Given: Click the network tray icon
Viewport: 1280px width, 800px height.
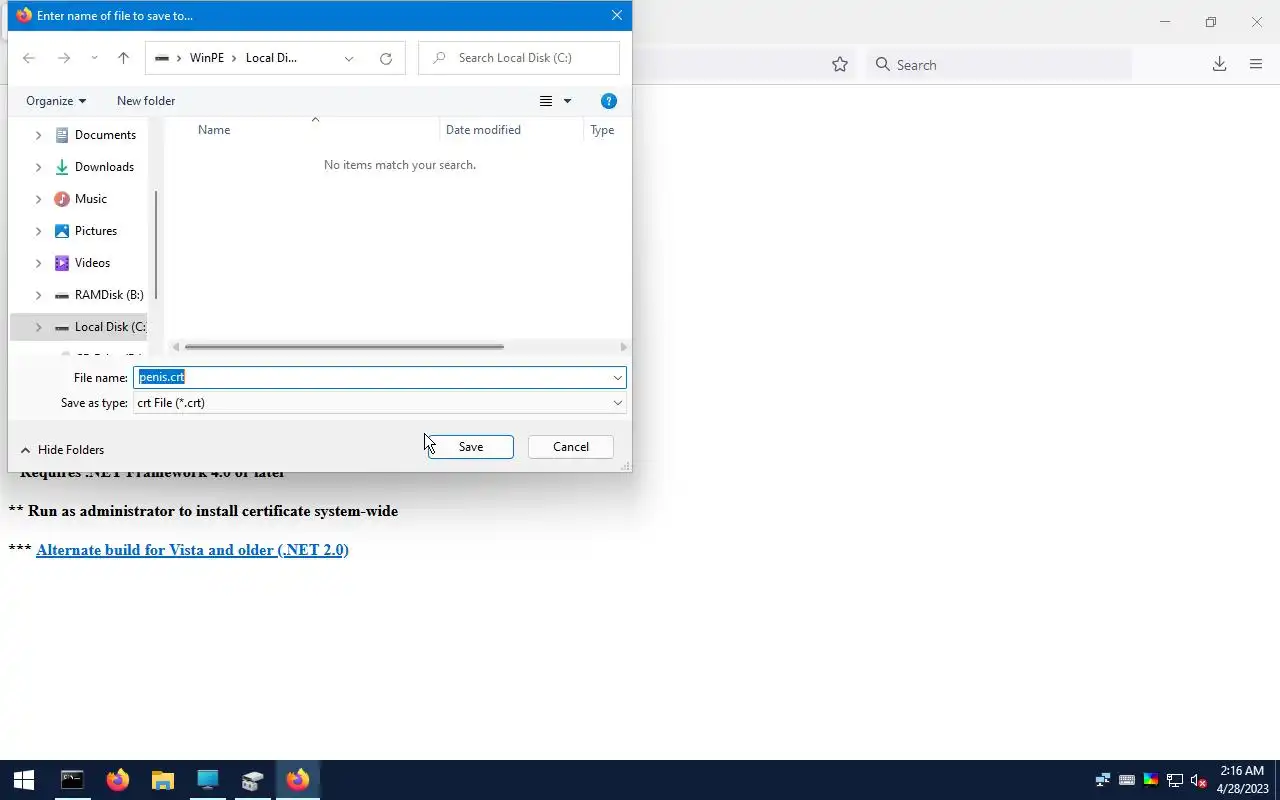Looking at the screenshot, I should 1103,780.
